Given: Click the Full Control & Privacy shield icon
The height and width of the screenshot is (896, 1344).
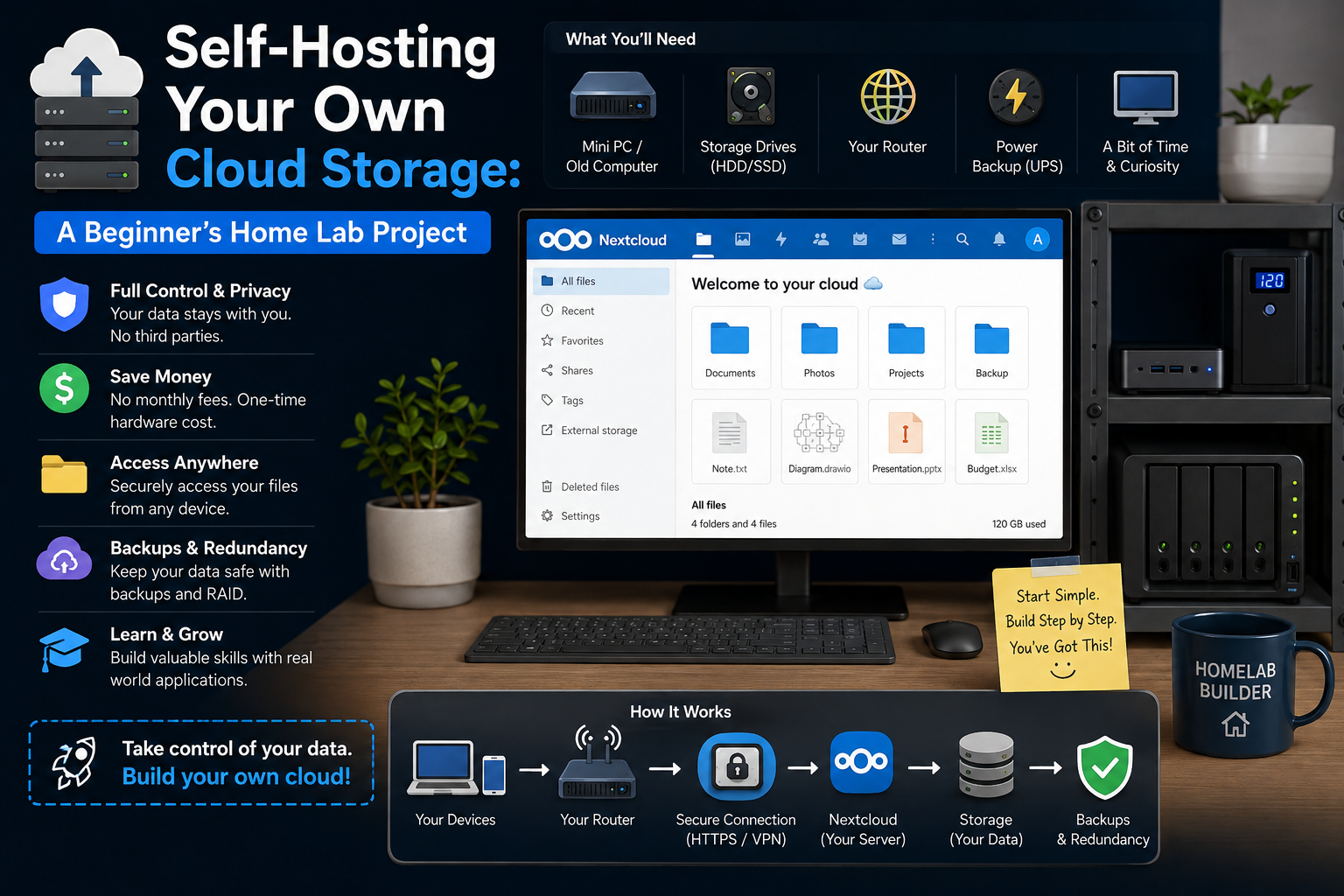Looking at the screenshot, I should point(65,304).
